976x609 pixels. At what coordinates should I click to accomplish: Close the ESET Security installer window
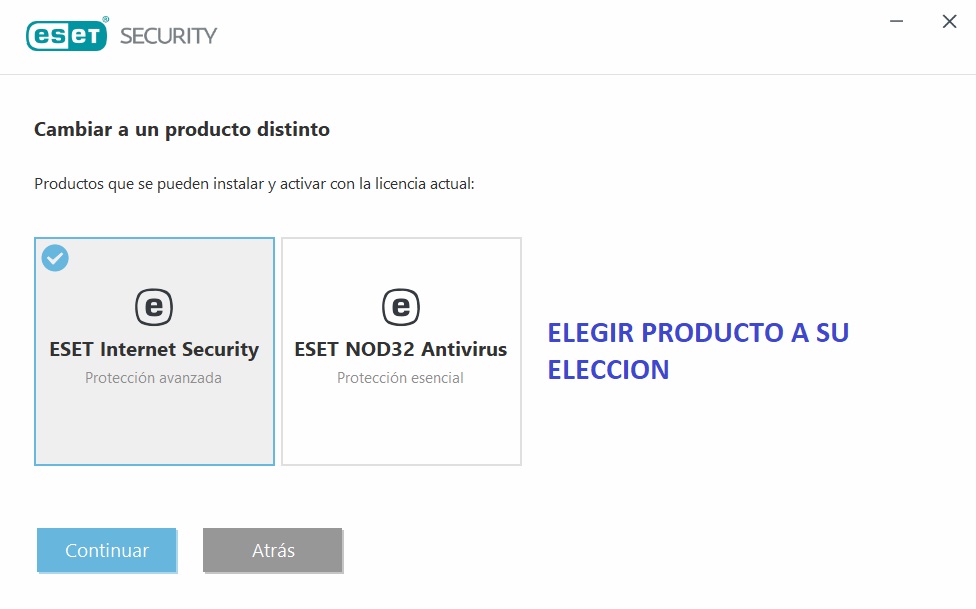(949, 21)
